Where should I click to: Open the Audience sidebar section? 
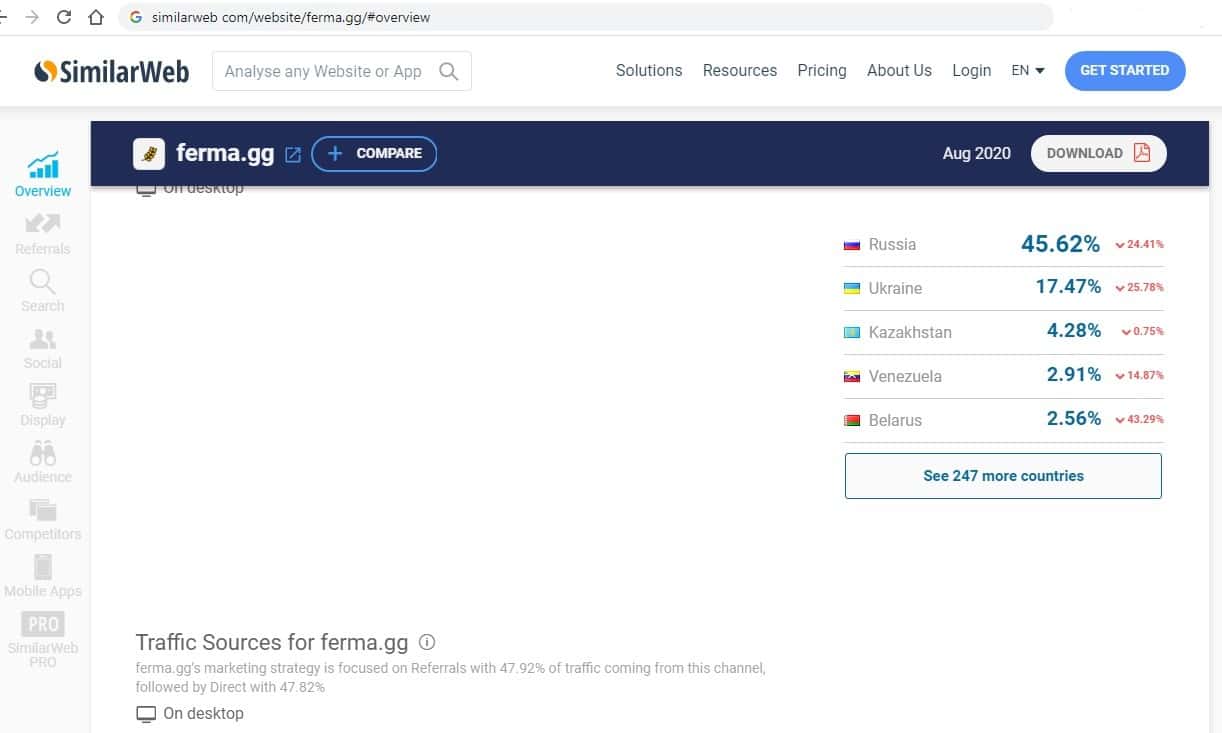coord(43,462)
